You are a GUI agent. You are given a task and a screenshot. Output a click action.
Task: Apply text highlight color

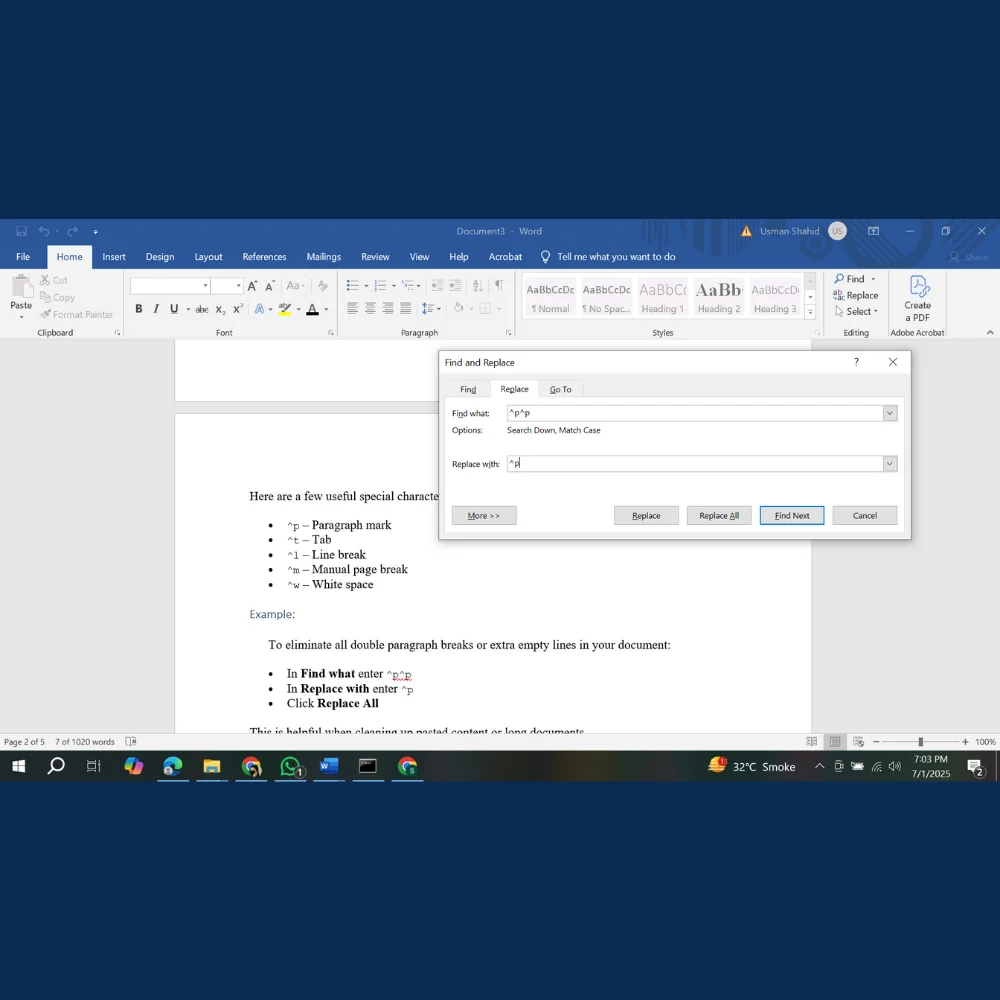click(x=284, y=309)
